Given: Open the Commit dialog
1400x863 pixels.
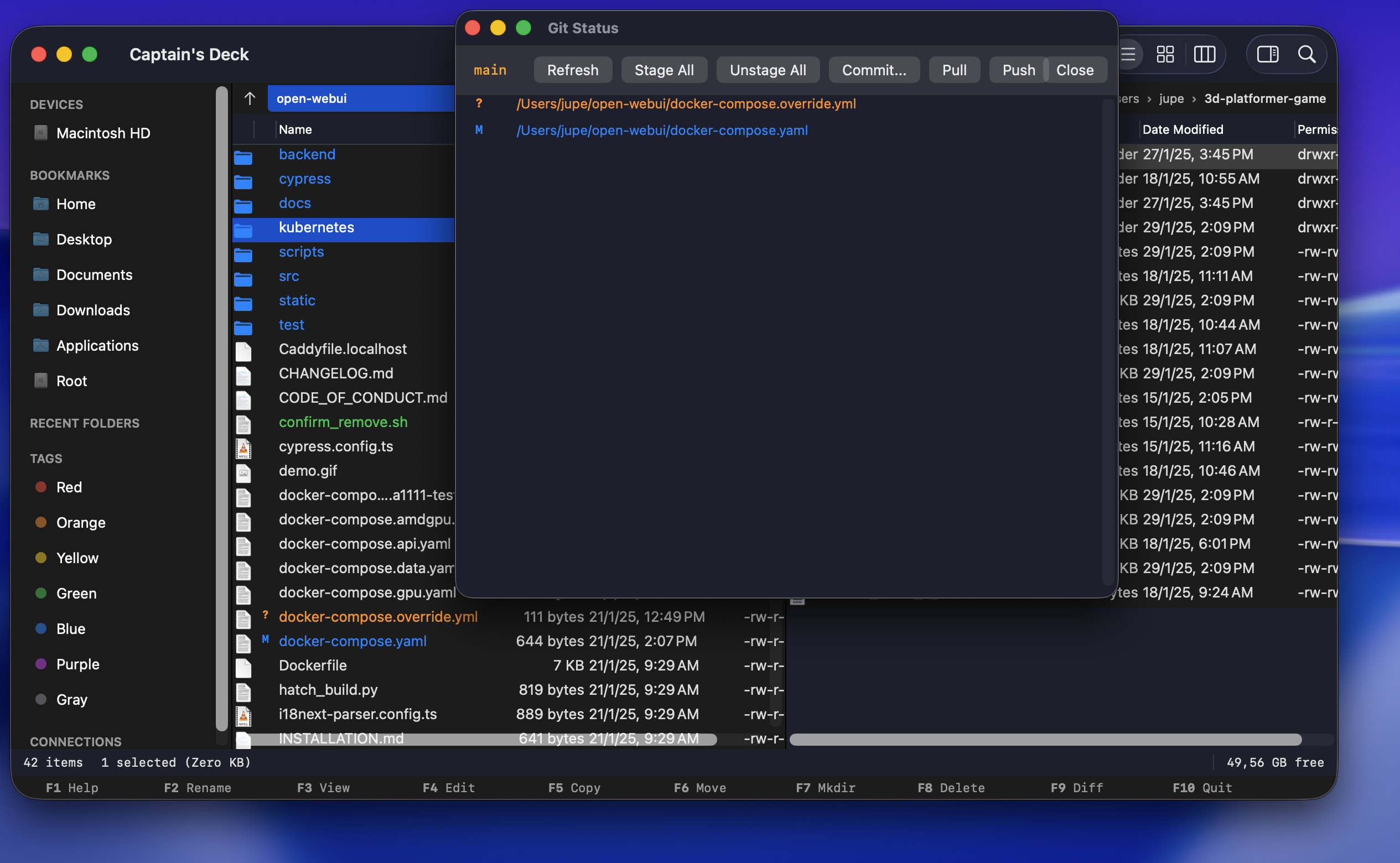Looking at the screenshot, I should [874, 69].
